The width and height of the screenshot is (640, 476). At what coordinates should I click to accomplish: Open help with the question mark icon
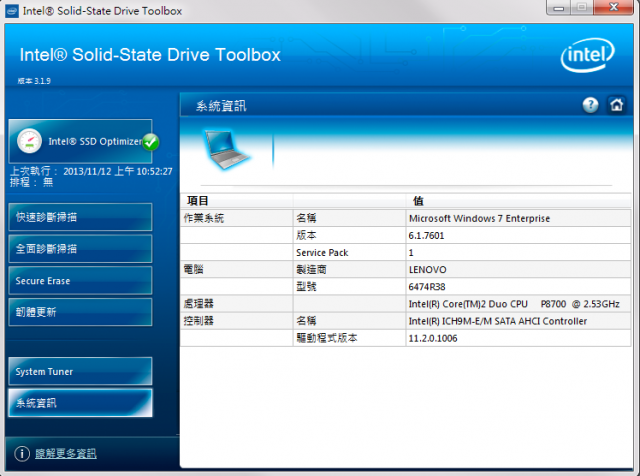[x=590, y=105]
